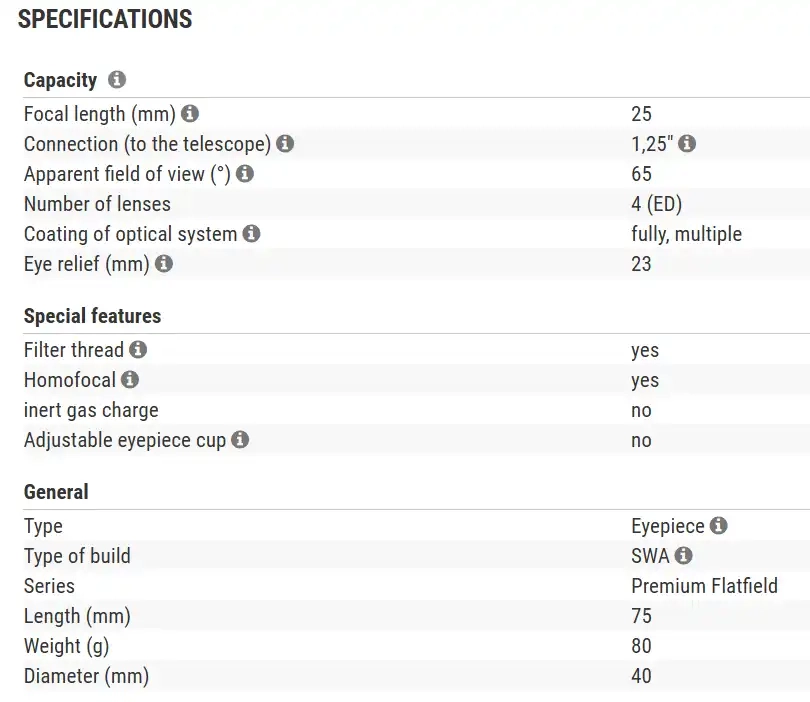
Task: Click the SPECIFICATIONS heading
Action: click(105, 19)
